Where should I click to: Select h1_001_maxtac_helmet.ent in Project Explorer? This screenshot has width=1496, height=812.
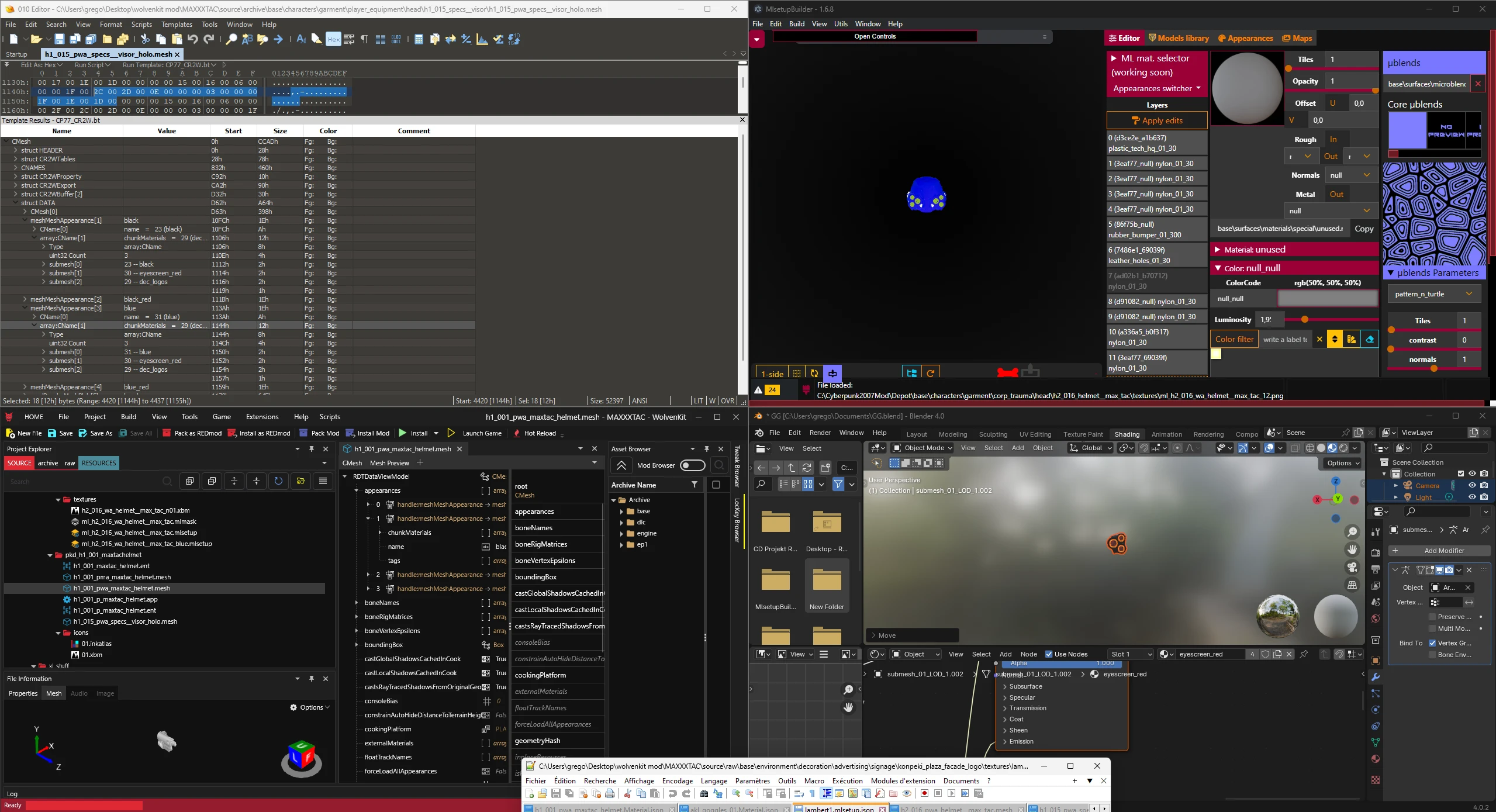111,566
